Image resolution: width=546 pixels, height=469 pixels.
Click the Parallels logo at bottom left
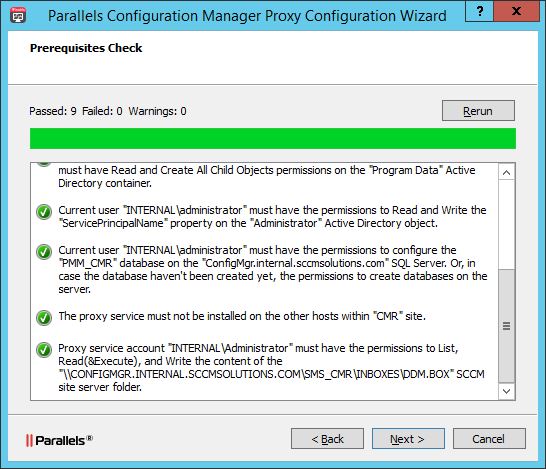pyautogui.click(x=59, y=440)
